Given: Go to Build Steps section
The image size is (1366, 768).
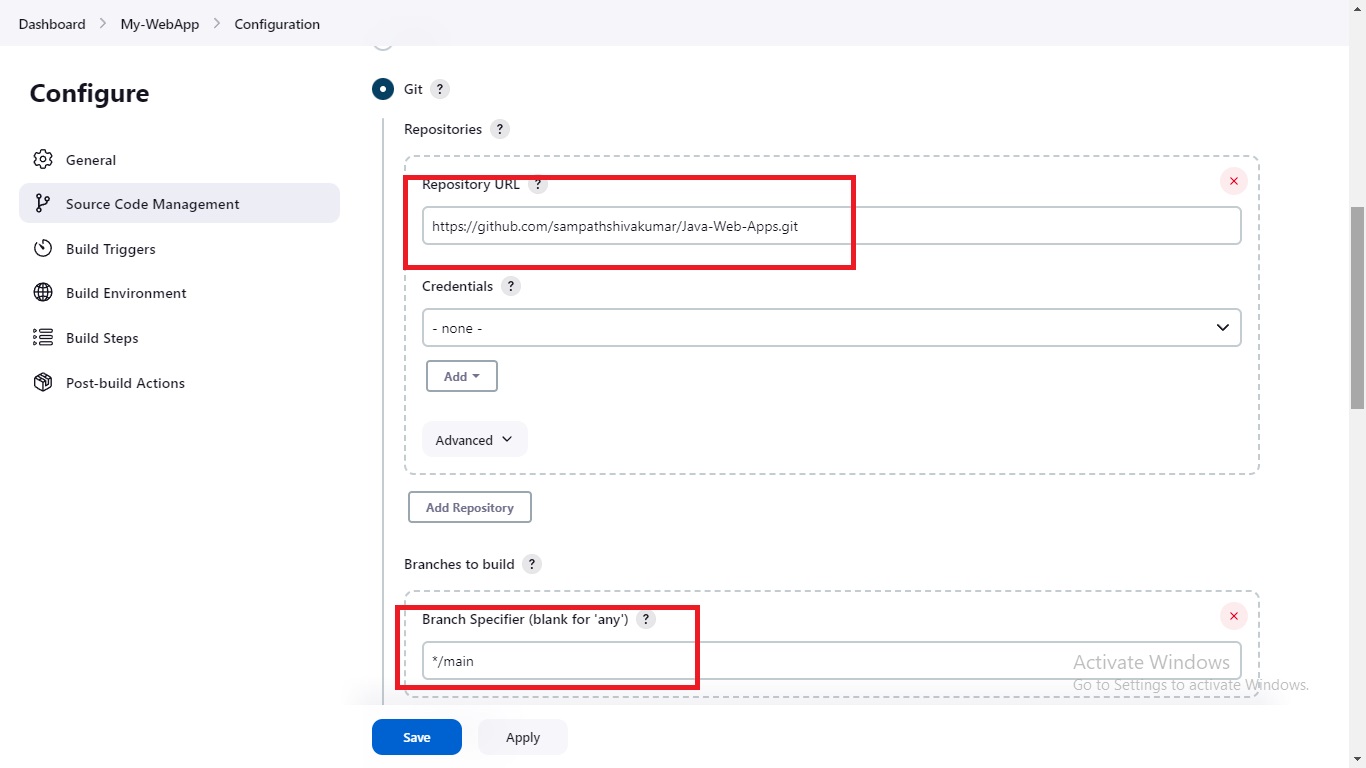Looking at the screenshot, I should click(179, 338).
